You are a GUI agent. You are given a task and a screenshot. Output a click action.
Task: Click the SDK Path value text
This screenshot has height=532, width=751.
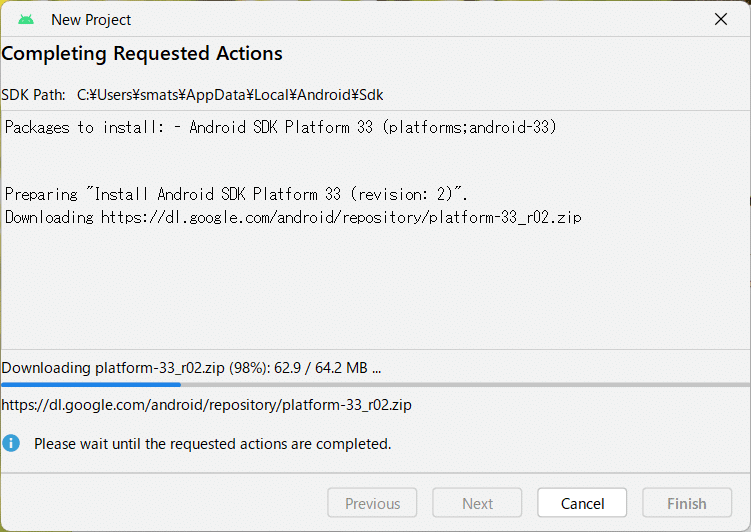(230, 95)
